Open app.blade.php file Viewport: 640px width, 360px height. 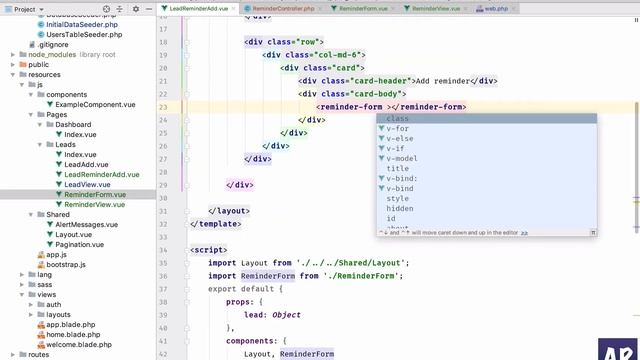click(x=71, y=324)
